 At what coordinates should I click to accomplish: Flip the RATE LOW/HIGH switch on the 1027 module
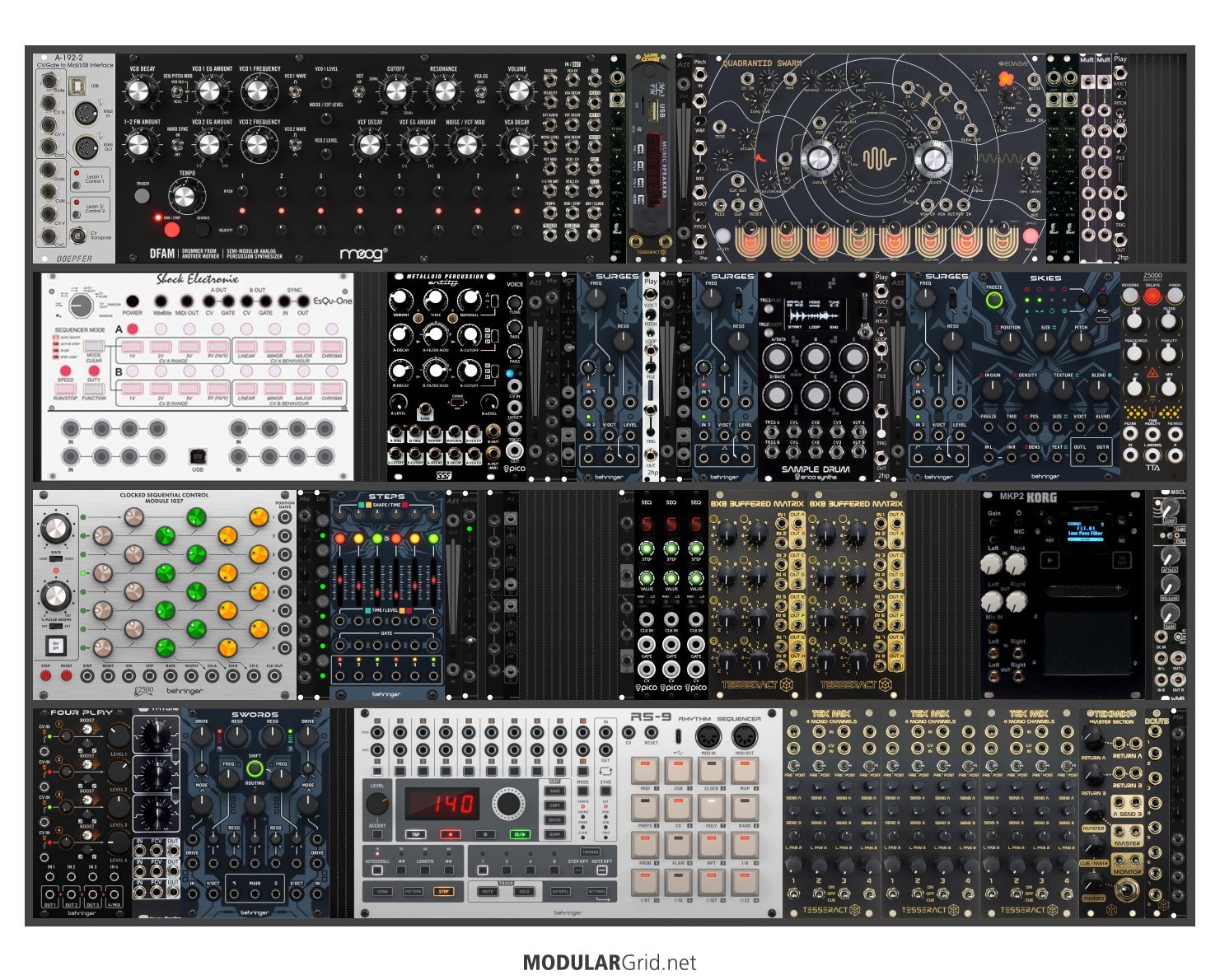click(55, 558)
